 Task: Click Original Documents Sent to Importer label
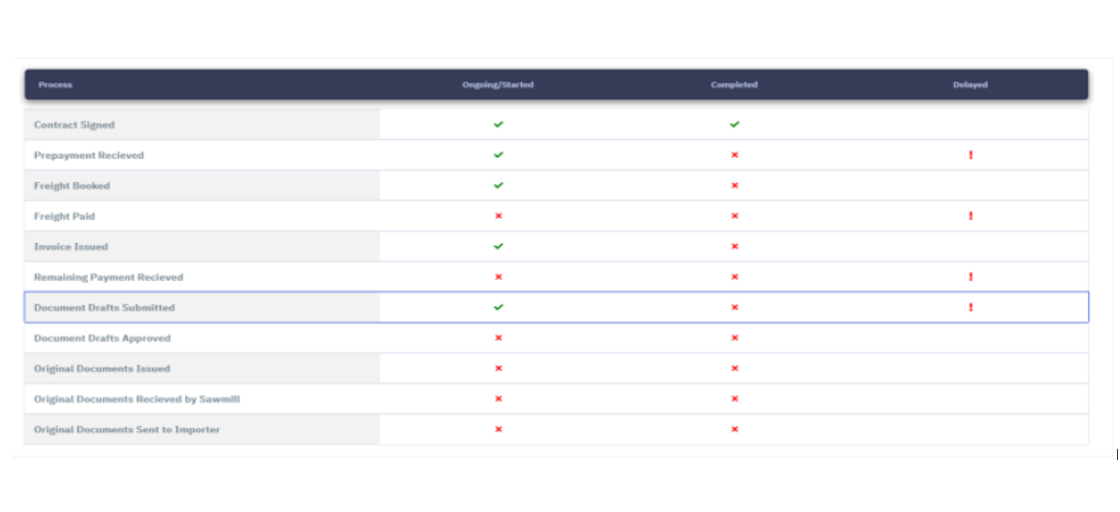[127, 430]
